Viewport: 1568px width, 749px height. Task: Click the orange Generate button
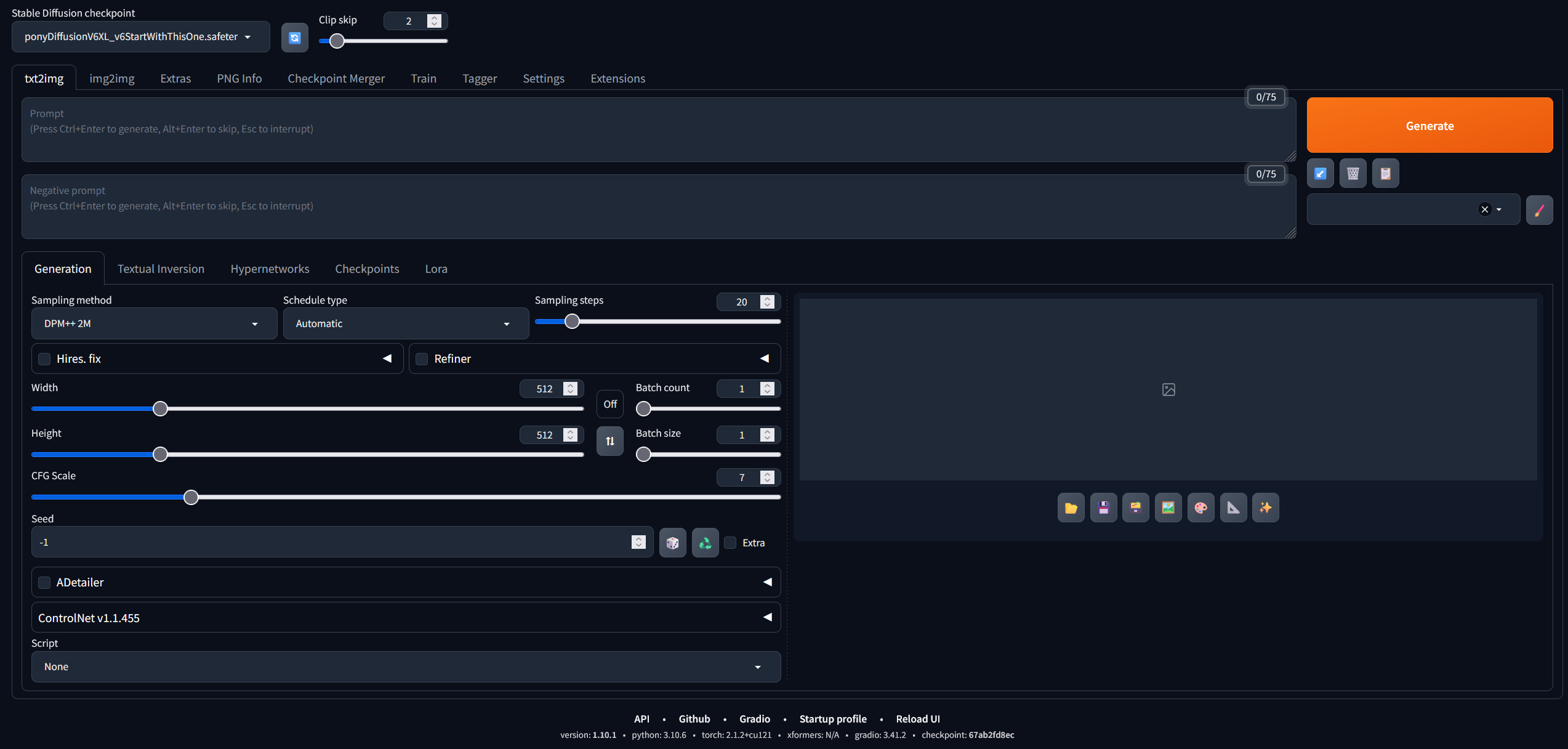tap(1429, 126)
